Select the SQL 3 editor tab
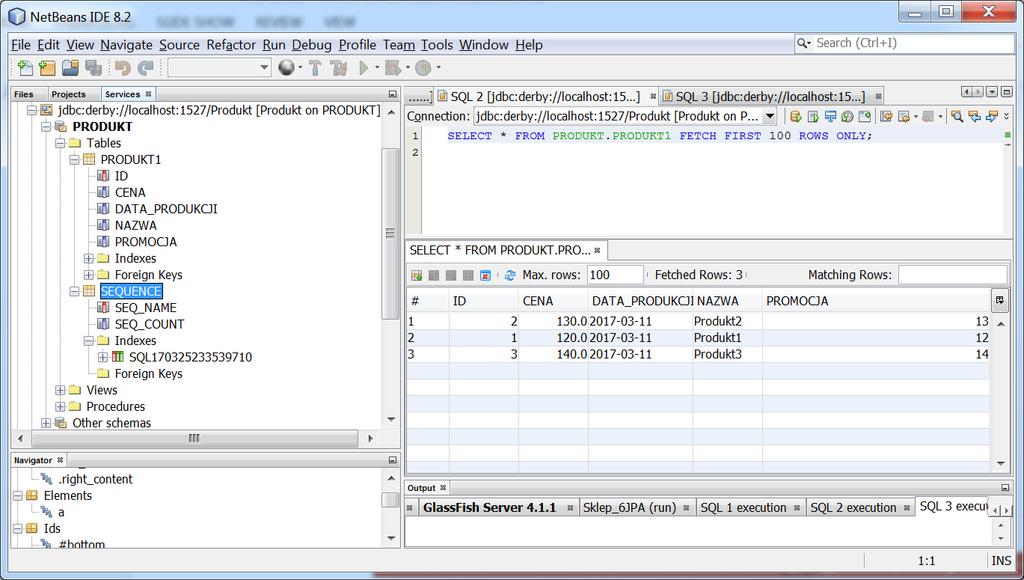 pyautogui.click(x=770, y=97)
